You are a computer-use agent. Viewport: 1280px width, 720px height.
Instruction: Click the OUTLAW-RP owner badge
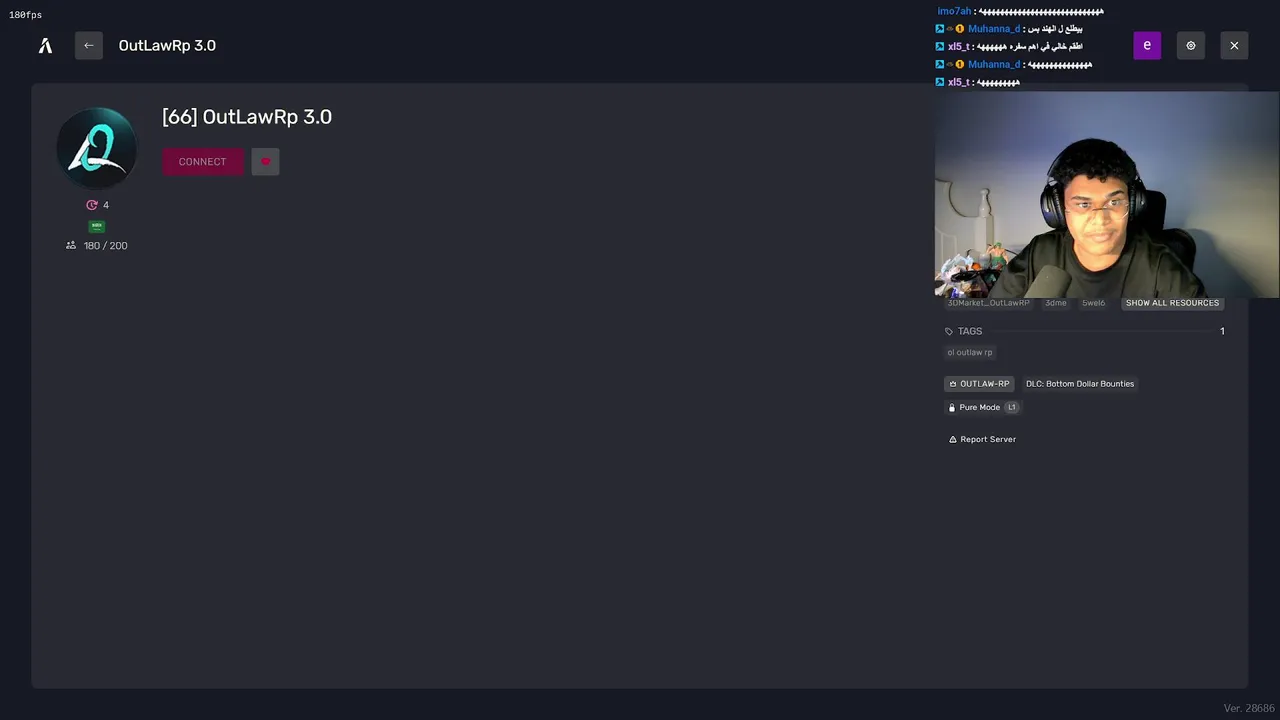979,384
